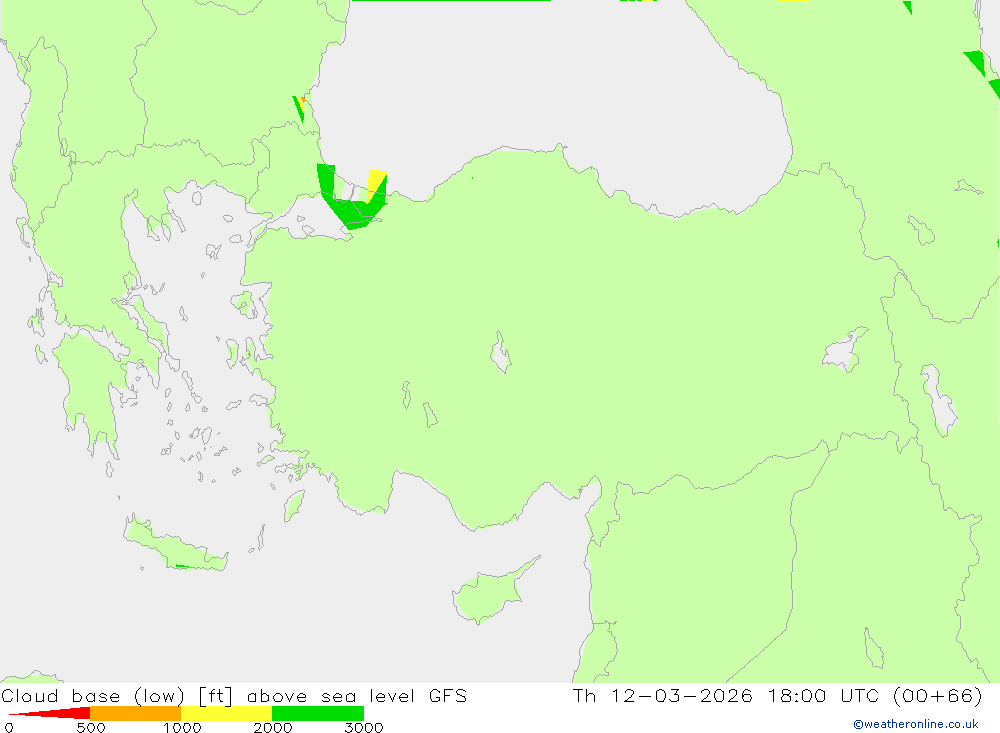This screenshot has height=733, width=1000.
Task: Select the red 0-500 legend segment
Action: pyautogui.click(x=50, y=713)
